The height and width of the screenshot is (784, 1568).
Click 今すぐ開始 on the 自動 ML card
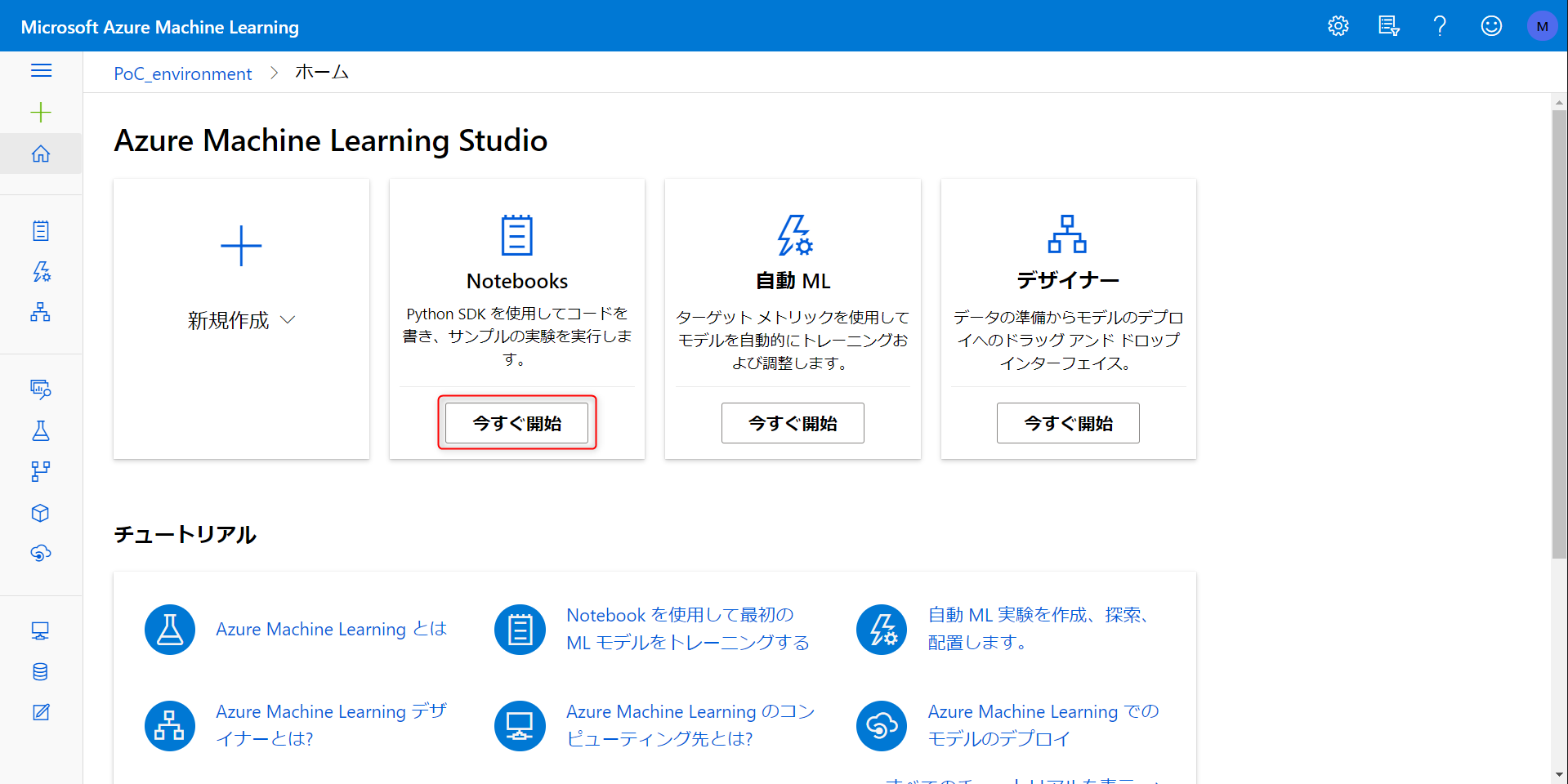point(793,423)
